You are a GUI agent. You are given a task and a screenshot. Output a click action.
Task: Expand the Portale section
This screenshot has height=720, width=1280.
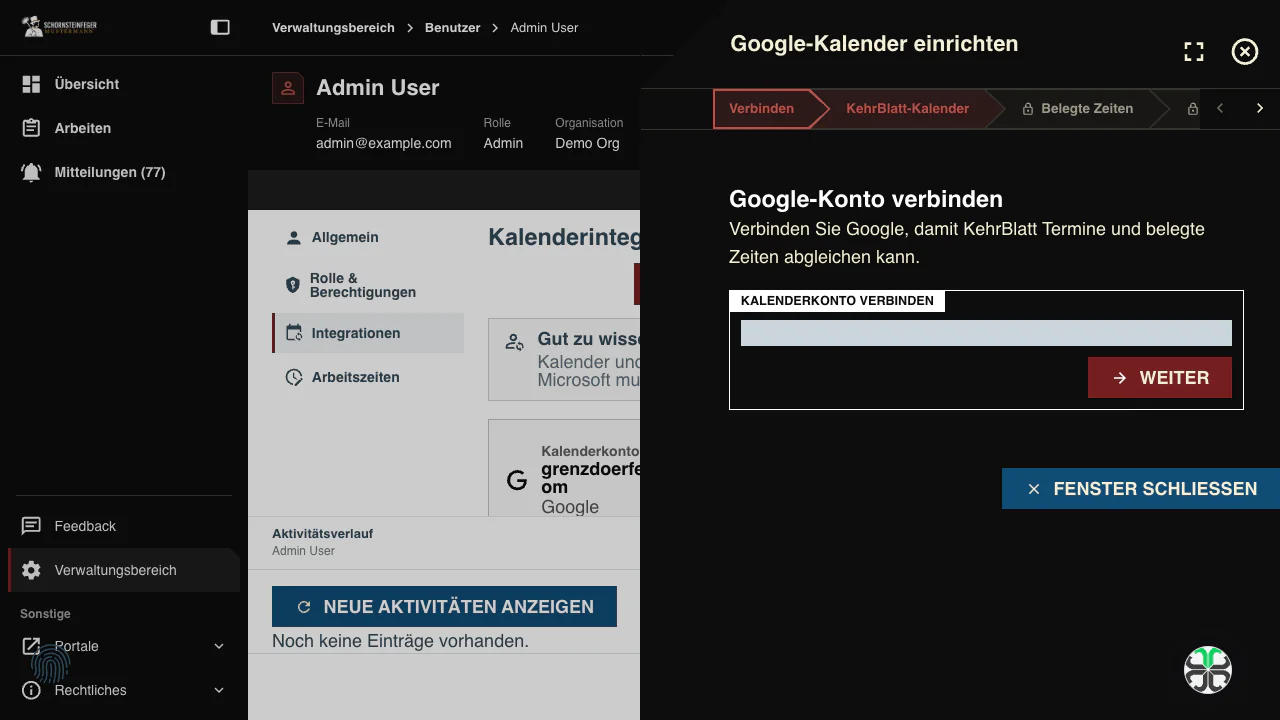tap(124, 646)
